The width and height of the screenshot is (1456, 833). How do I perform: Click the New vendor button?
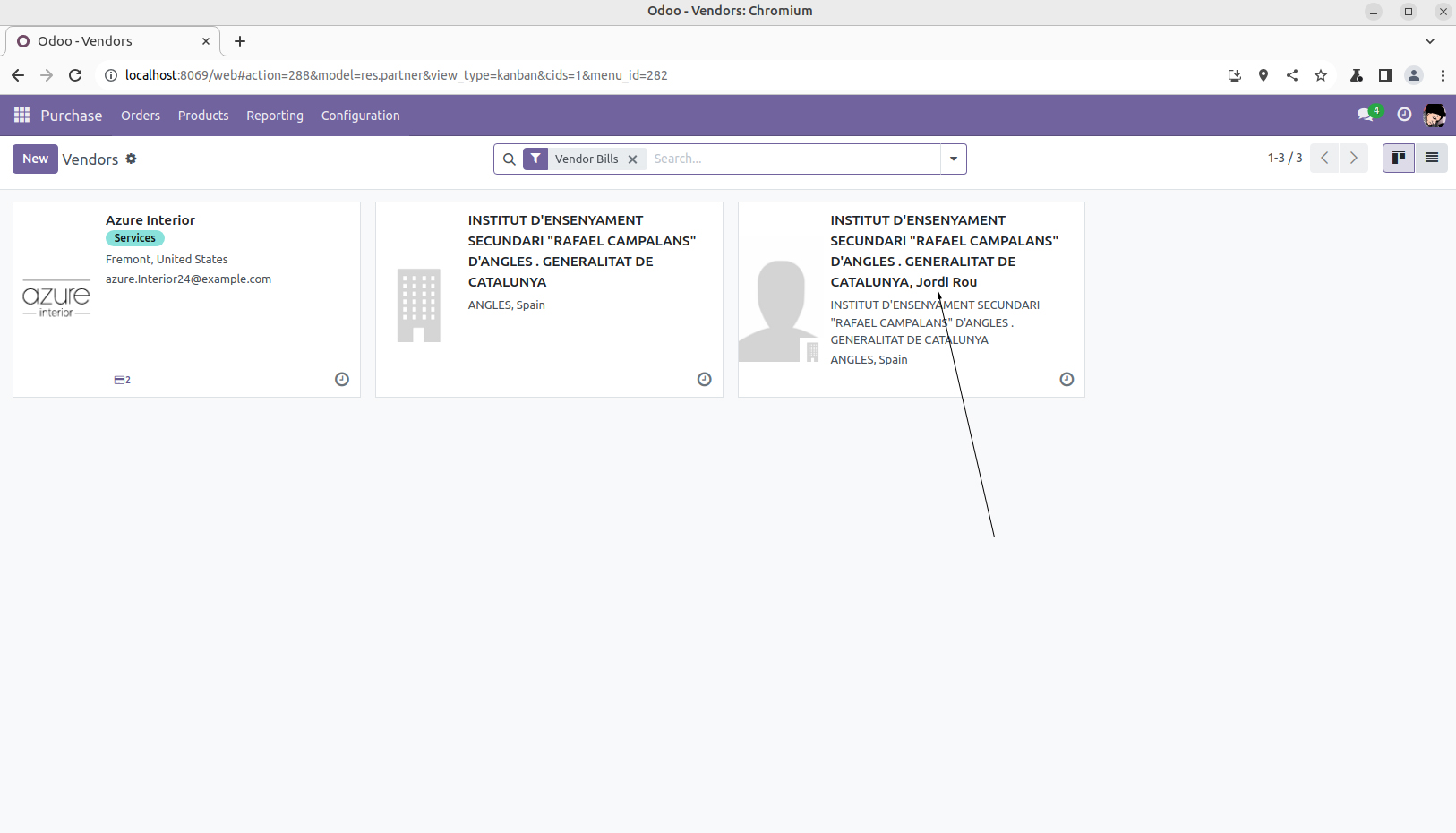coord(35,159)
